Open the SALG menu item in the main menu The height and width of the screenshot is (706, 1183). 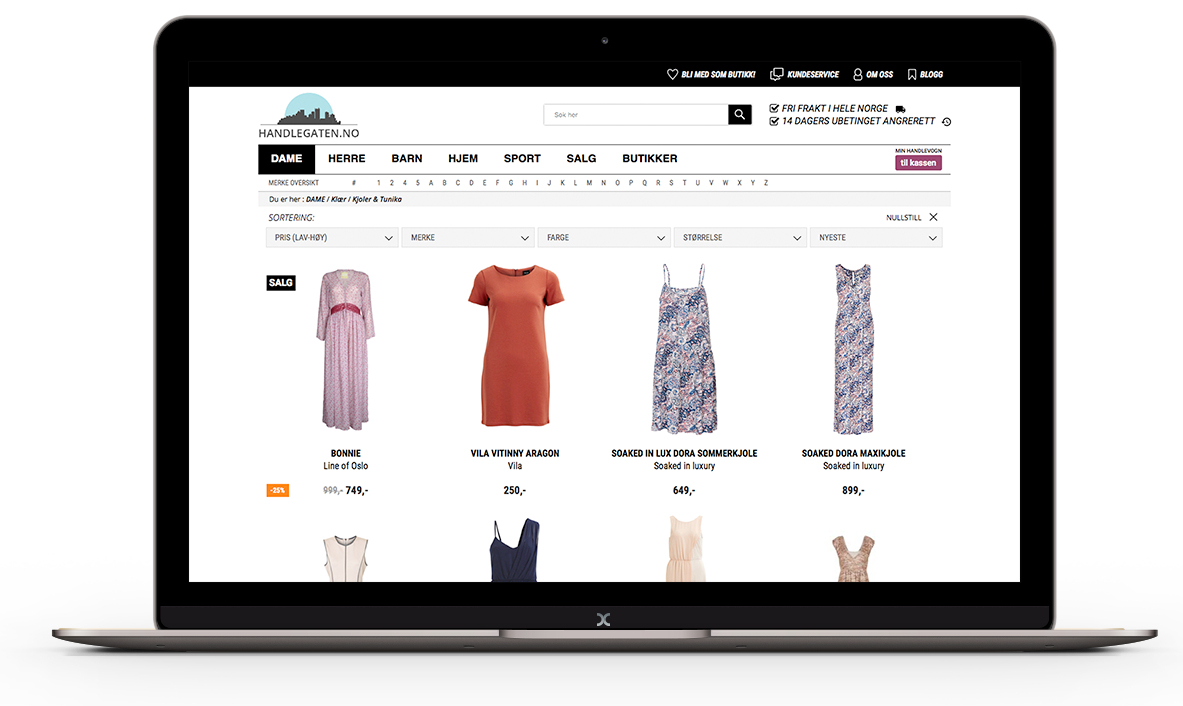(x=581, y=158)
